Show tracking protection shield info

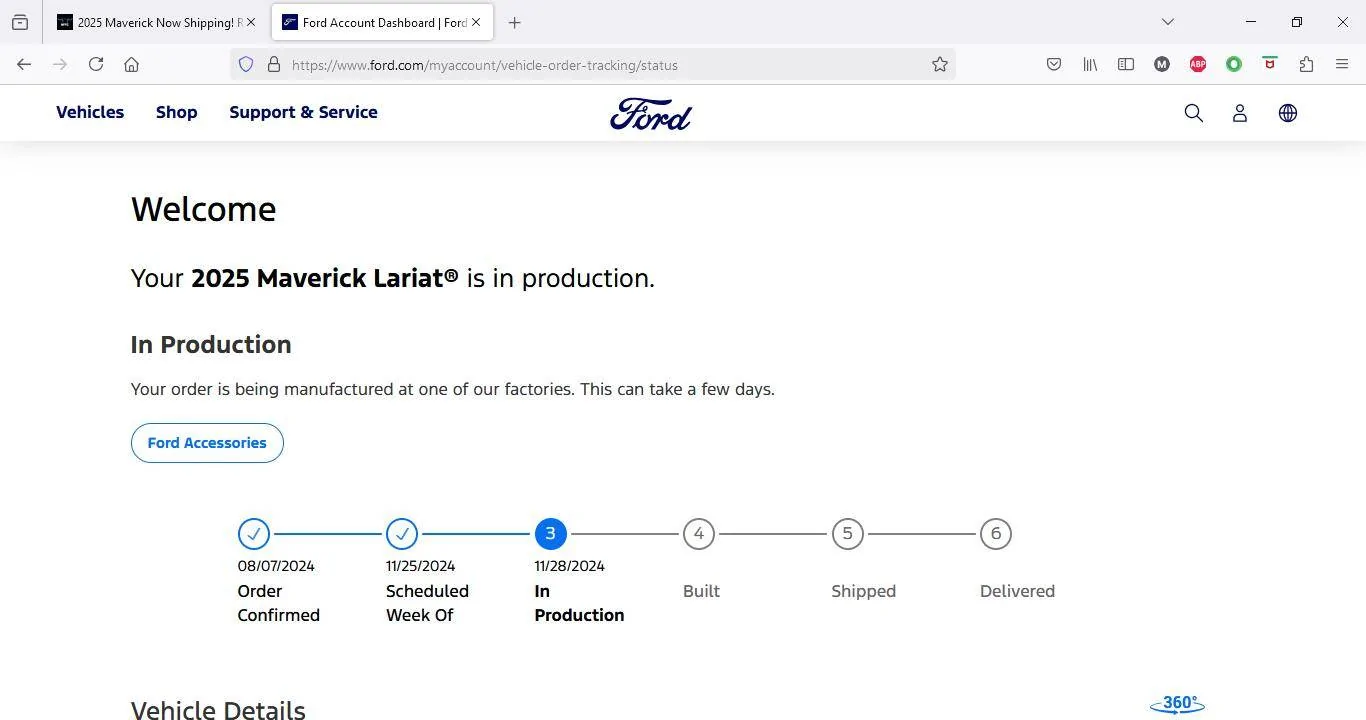[x=246, y=64]
